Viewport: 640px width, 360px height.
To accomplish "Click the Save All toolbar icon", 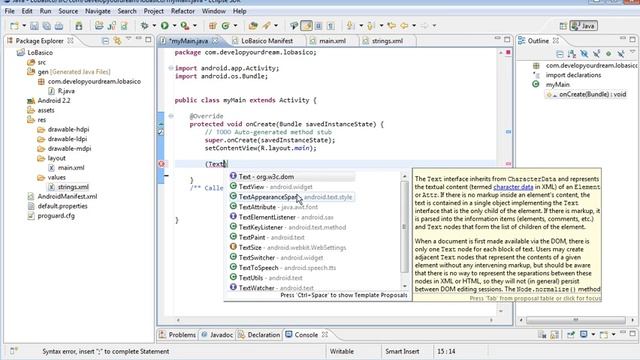I will [x=47, y=26].
